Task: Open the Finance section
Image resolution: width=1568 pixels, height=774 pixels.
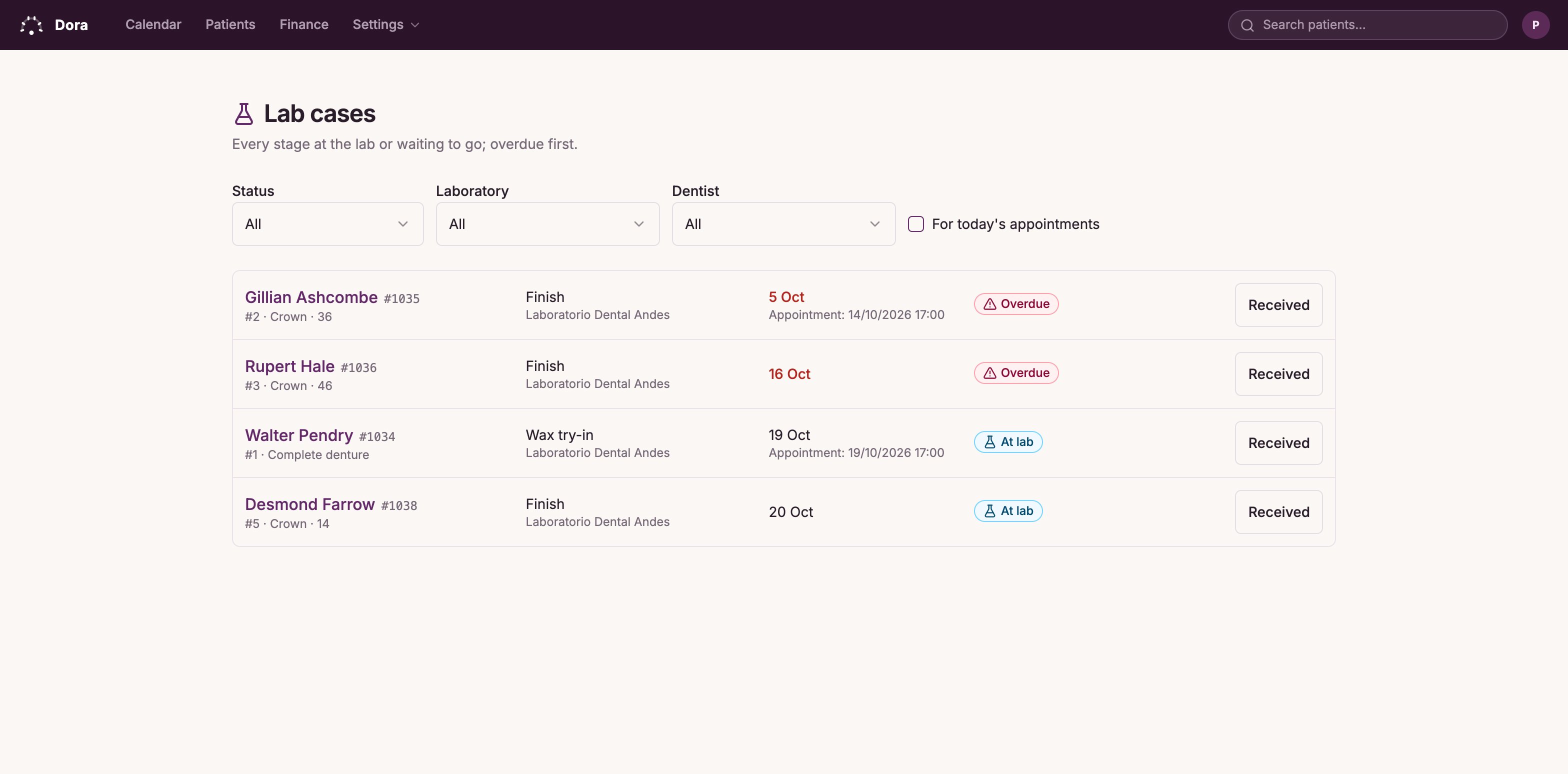Action: tap(303, 25)
